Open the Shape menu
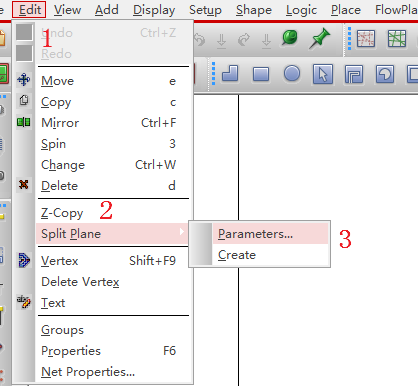Viewport: 418px width, 386px height. (254, 10)
